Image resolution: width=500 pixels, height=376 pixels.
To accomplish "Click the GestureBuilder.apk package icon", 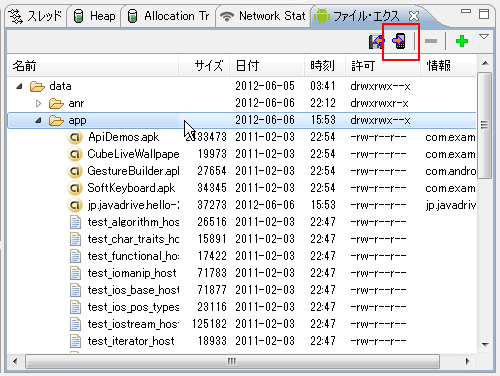I will (x=75, y=171).
